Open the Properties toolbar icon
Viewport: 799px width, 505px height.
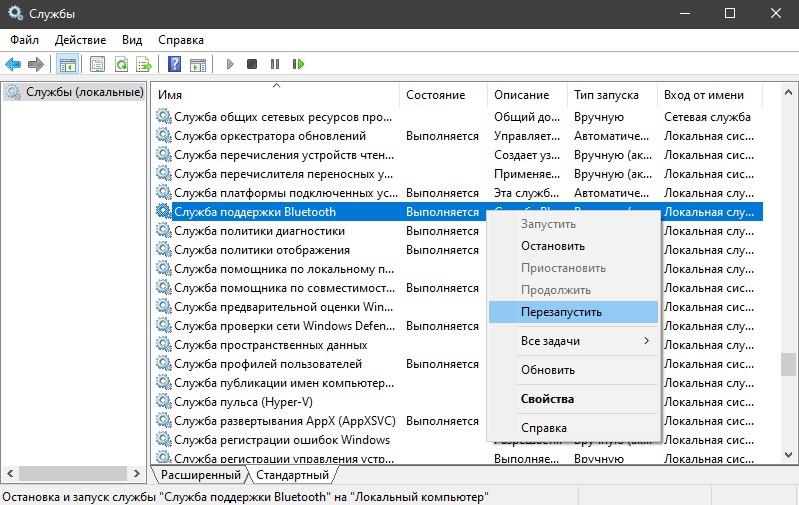pos(97,64)
